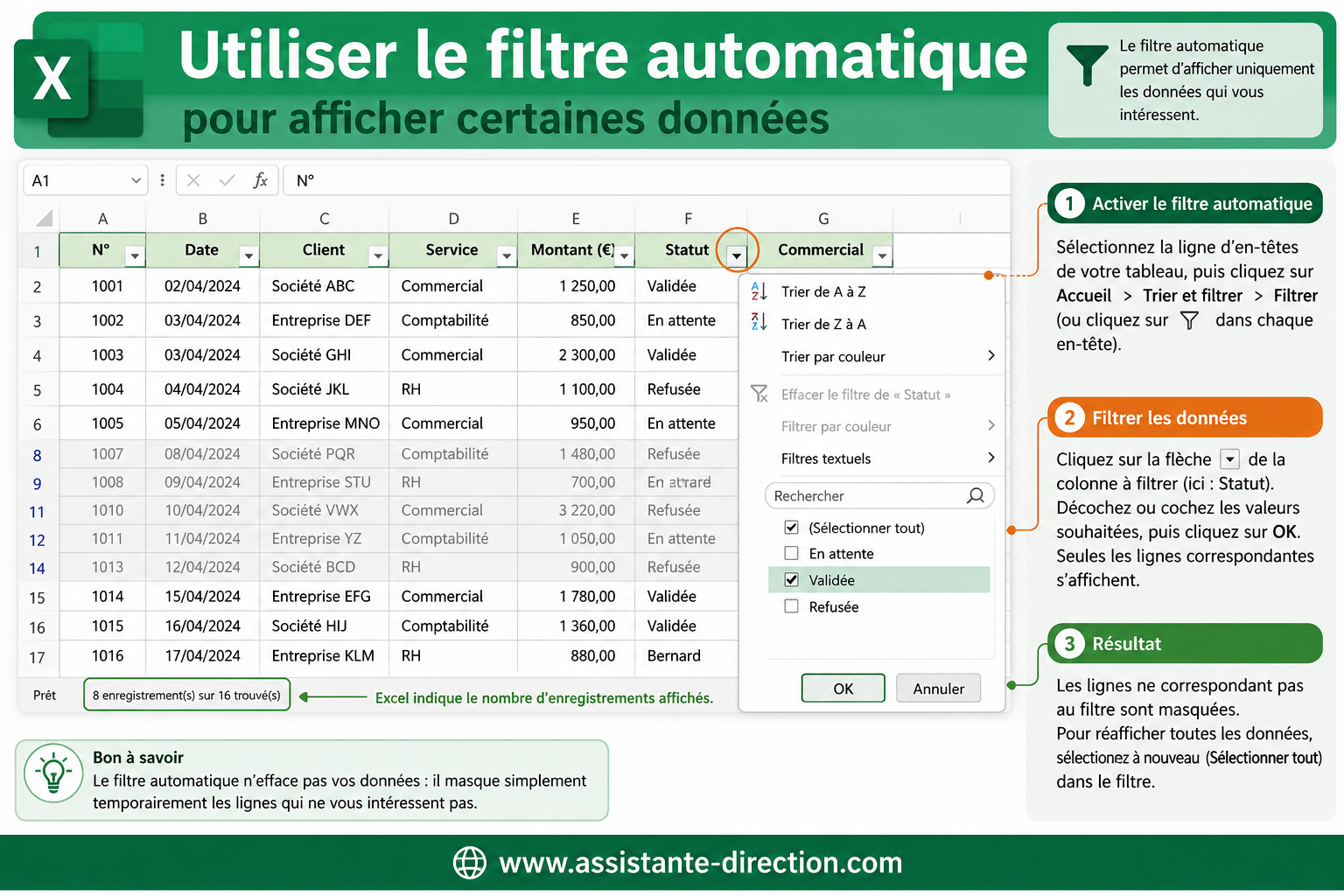Check the En attente checkbox

coord(791,553)
